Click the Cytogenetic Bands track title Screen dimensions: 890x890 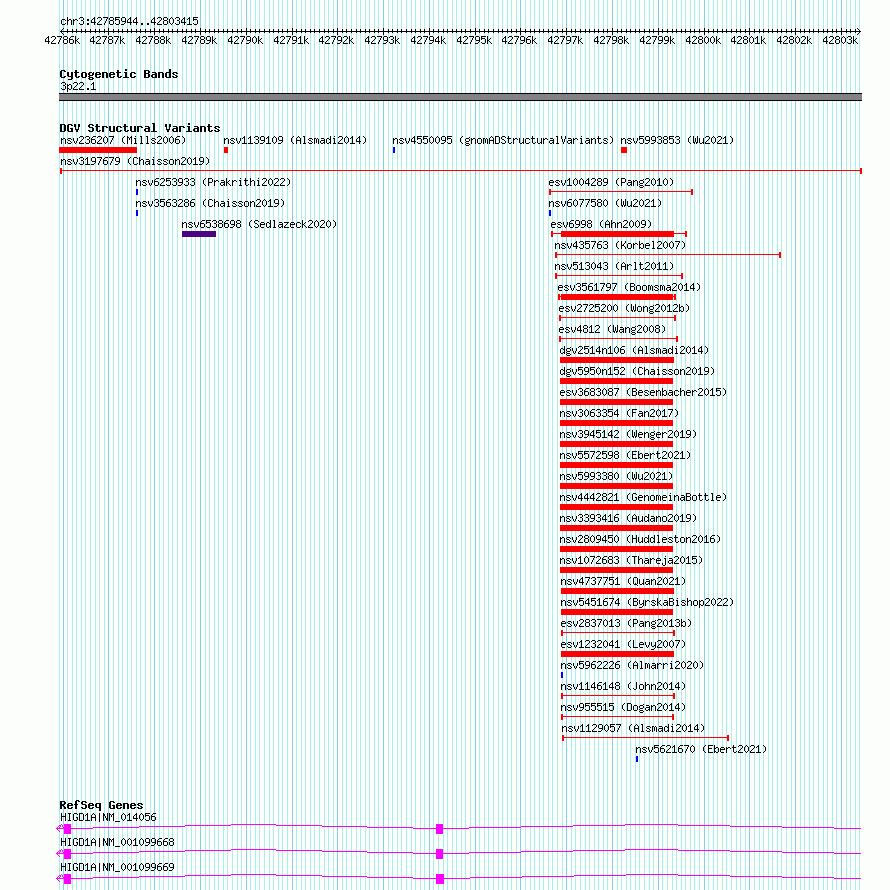click(119, 74)
